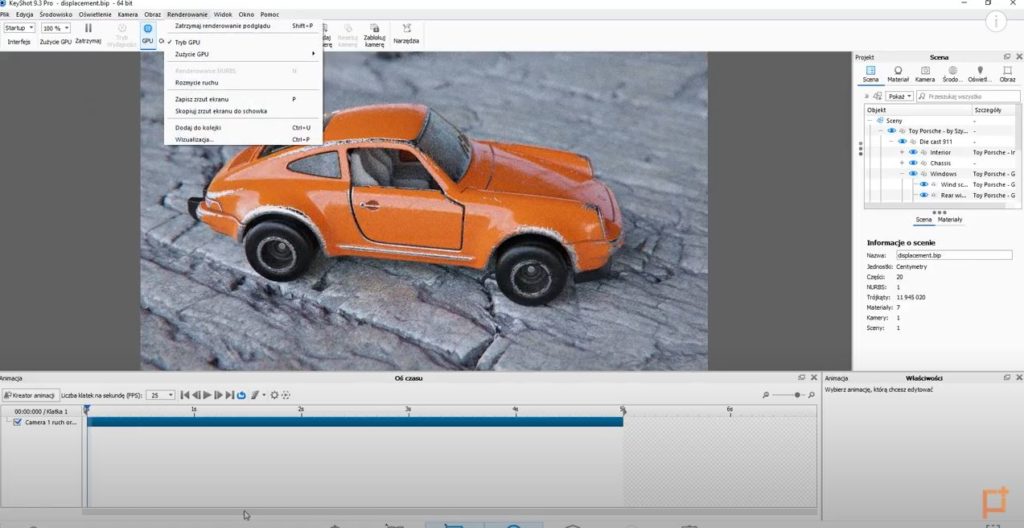
Task: Click the blue Camera 1 animation bar
Action: click(x=355, y=422)
